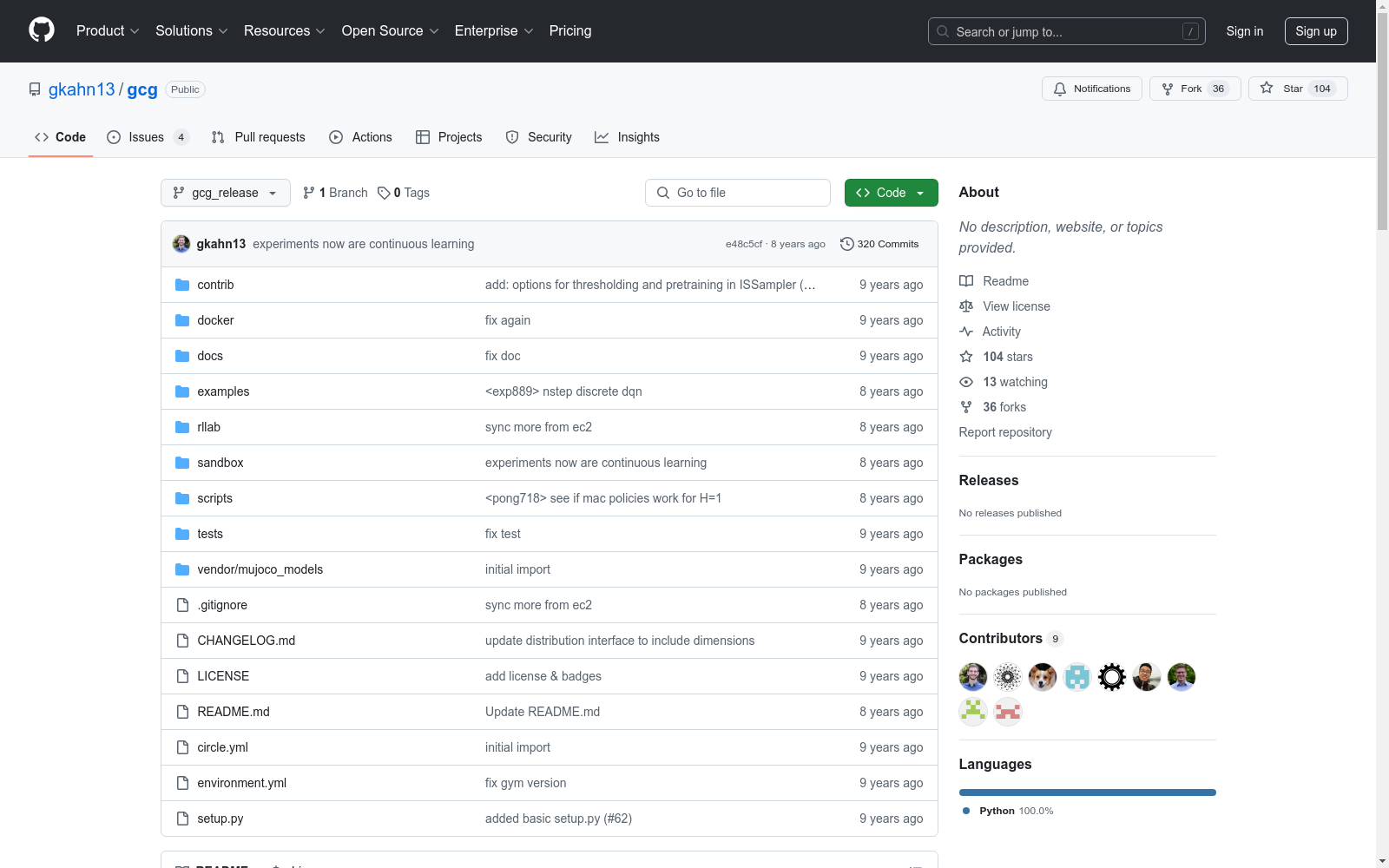1389x868 pixels.
Task: Open the scripts folder
Action: tap(215, 498)
